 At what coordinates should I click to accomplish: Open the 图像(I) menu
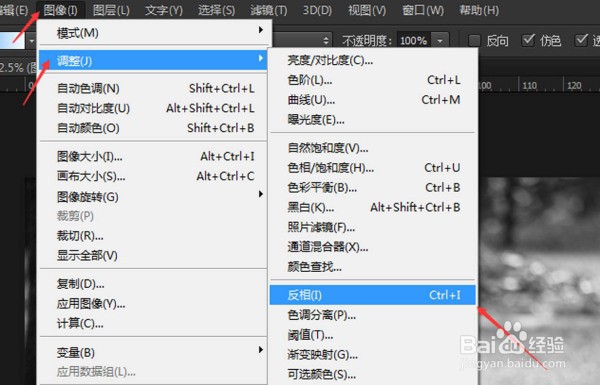tap(60, 10)
